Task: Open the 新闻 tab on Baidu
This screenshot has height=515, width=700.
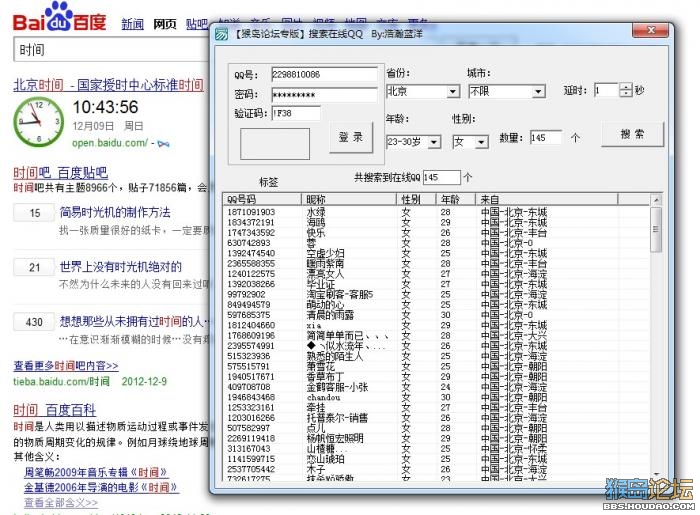Action: (x=133, y=24)
